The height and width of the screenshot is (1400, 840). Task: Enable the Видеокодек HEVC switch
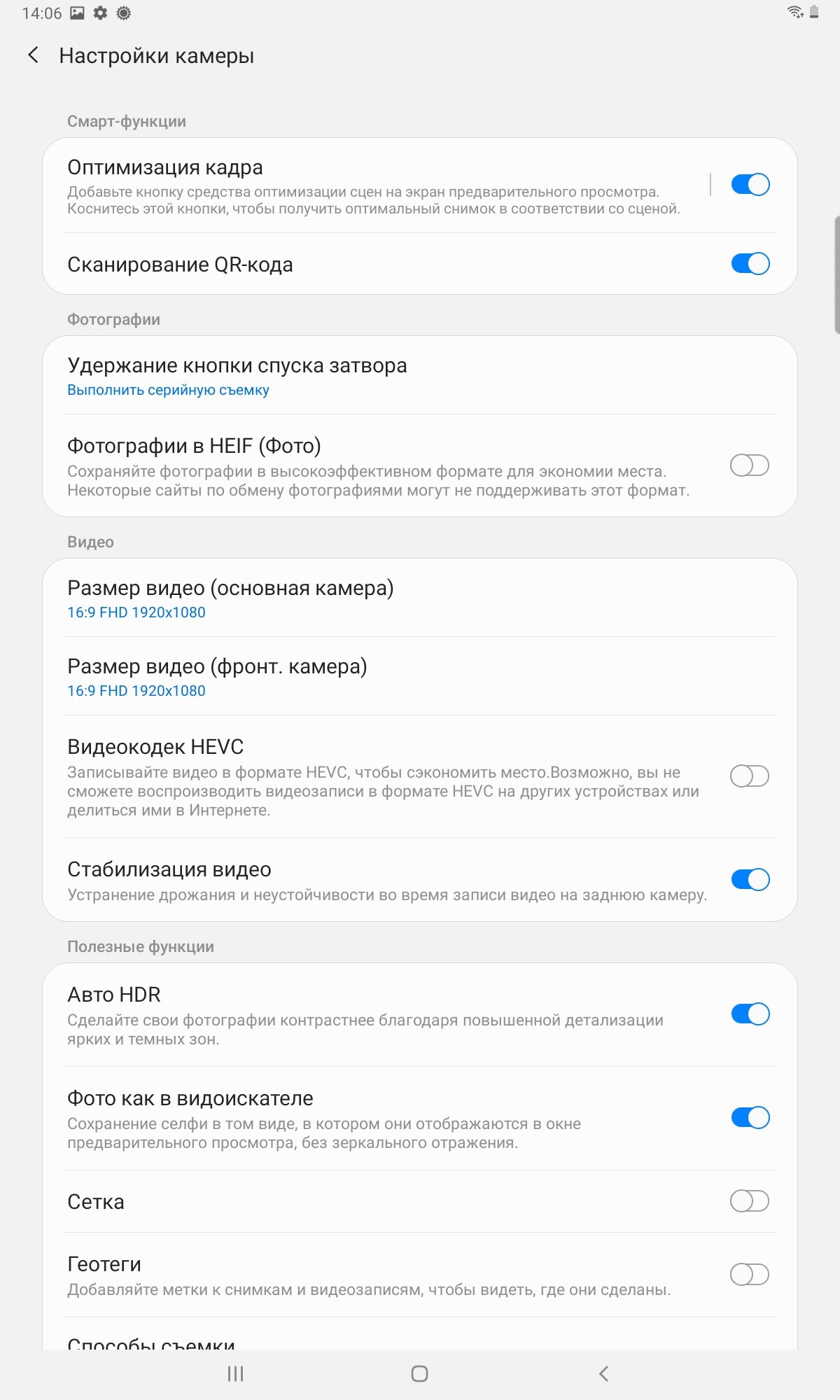pos(750,776)
